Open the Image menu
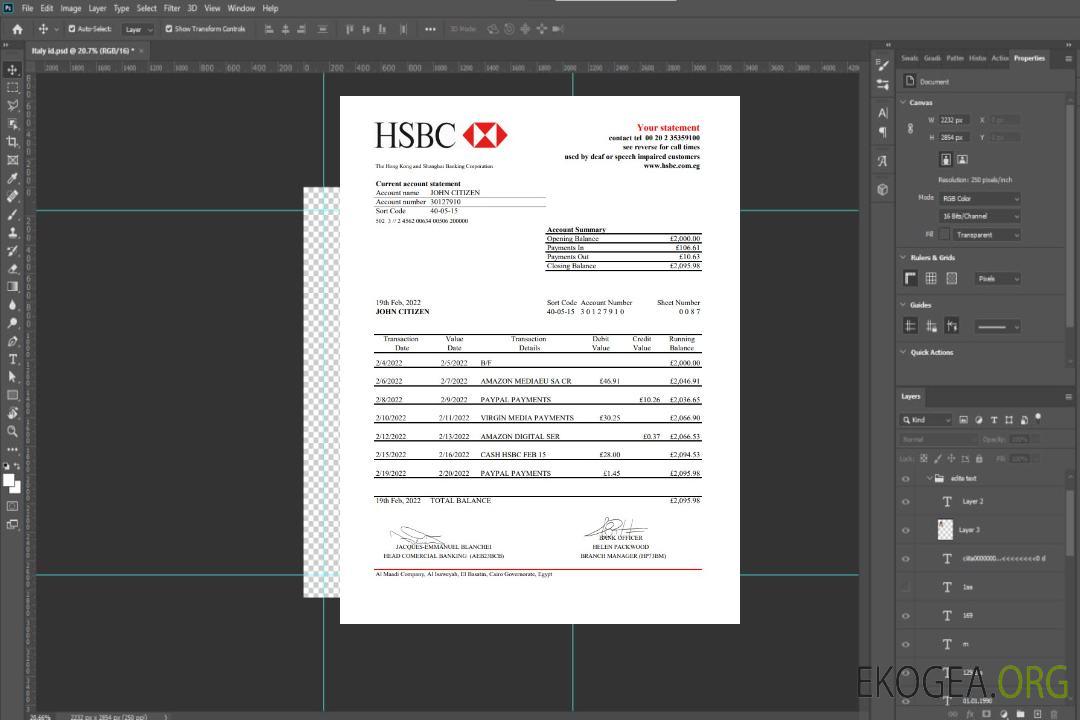Image resolution: width=1080 pixels, height=720 pixels. (70, 8)
